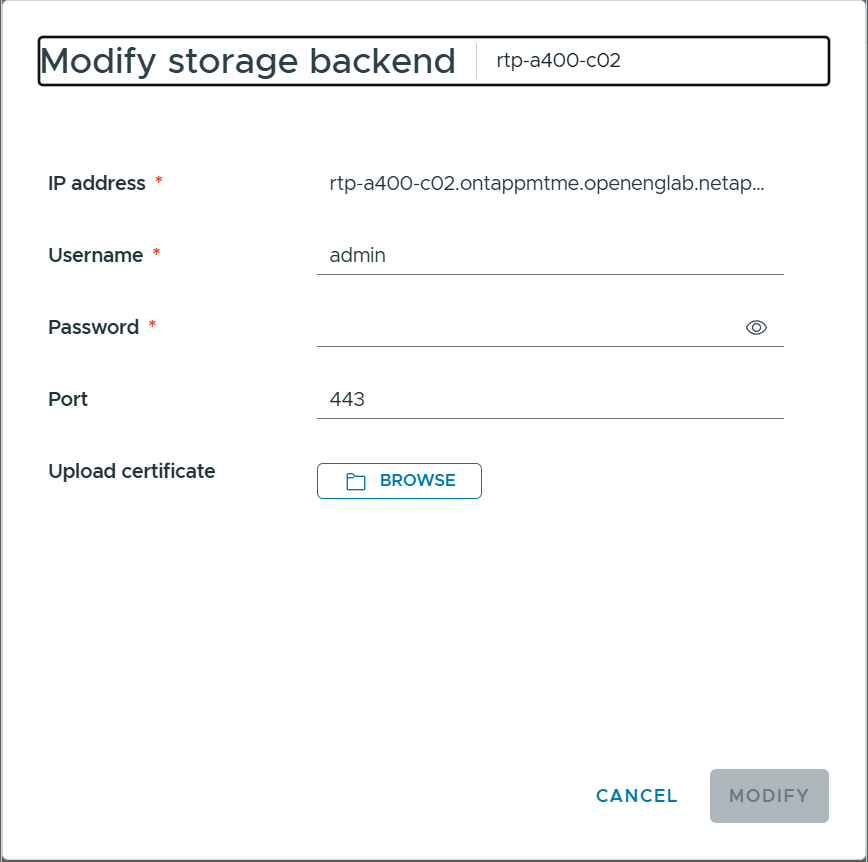
Task: Click the Modify storage backend title
Action: click(247, 61)
